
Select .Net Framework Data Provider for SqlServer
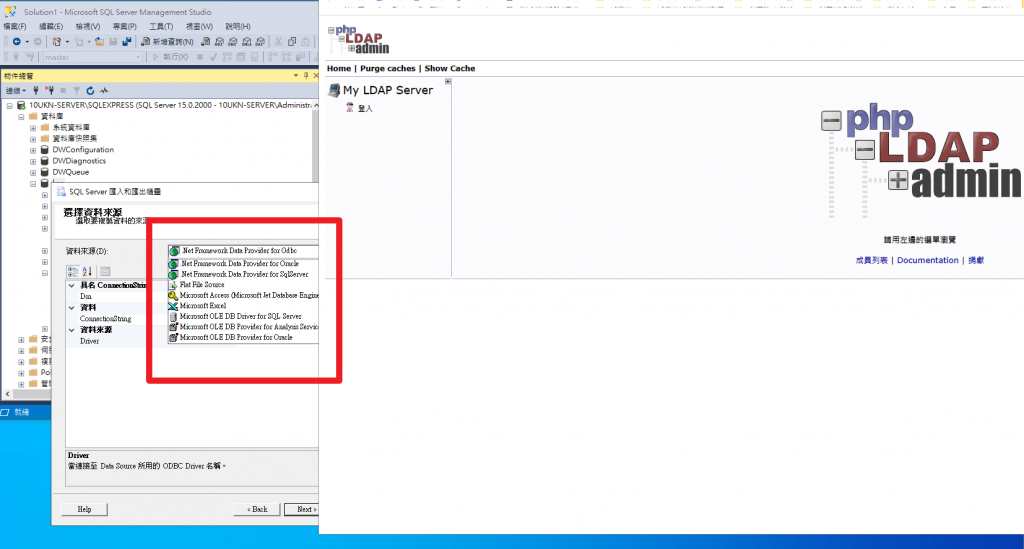coord(244,274)
